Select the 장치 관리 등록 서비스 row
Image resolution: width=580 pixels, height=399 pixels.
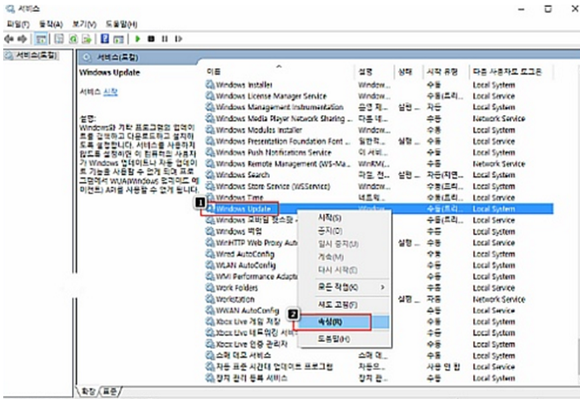[379, 378]
